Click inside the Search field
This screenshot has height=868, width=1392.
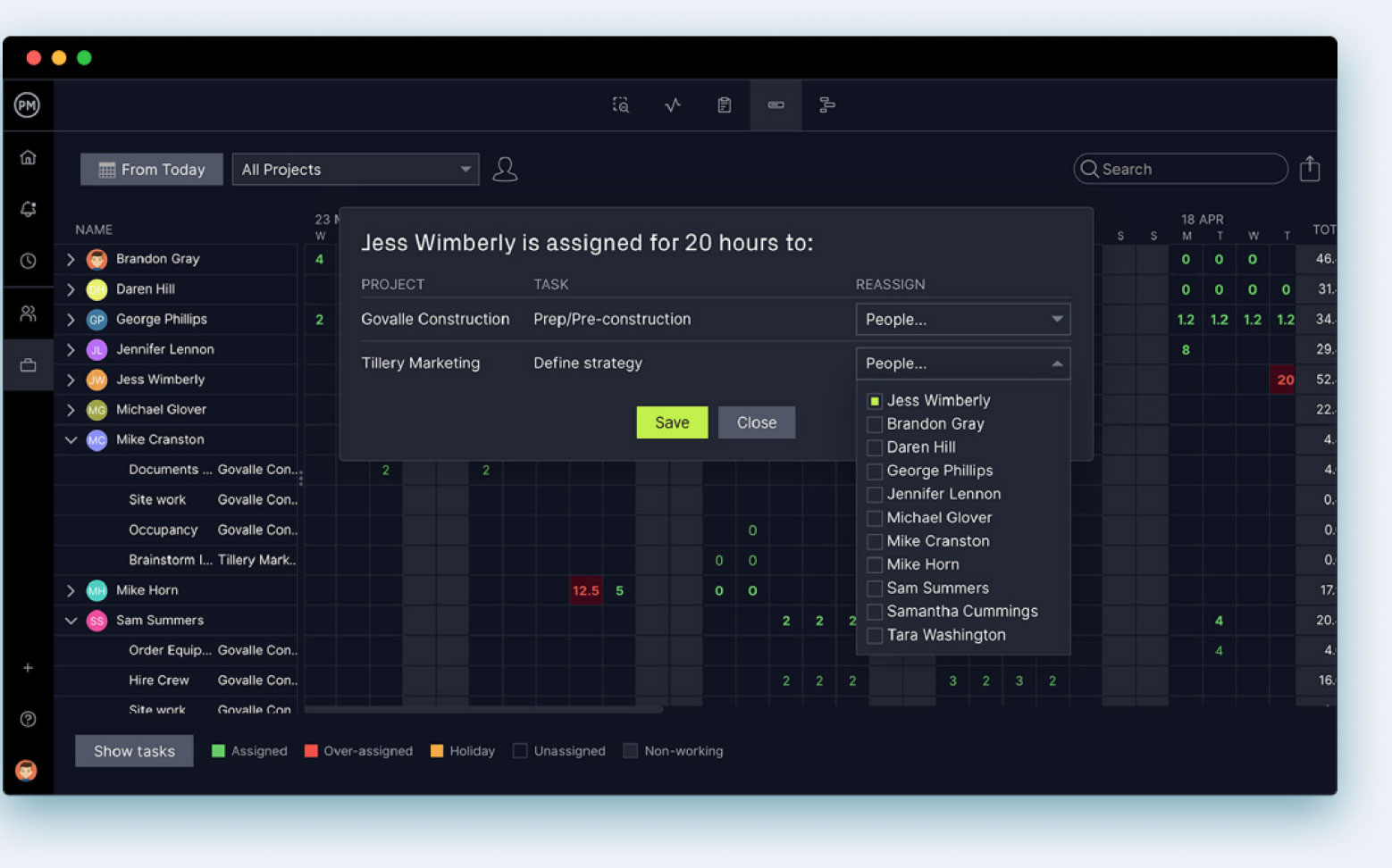(x=1179, y=169)
